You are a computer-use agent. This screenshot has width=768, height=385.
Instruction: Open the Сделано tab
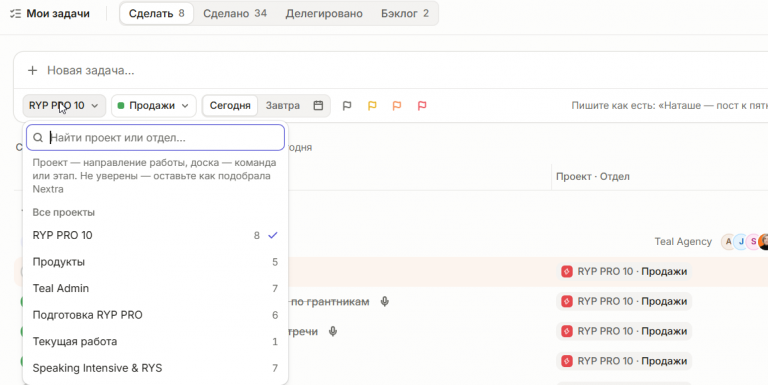pyautogui.click(x=235, y=13)
